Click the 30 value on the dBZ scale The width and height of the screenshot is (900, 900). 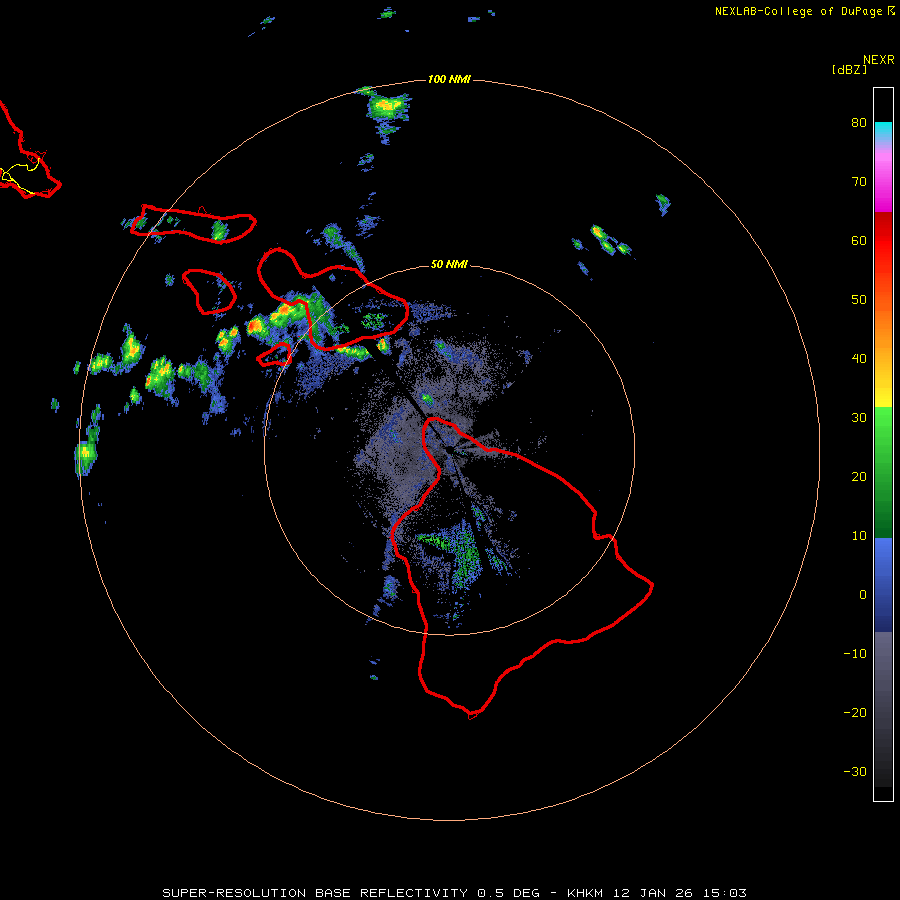pyautogui.click(x=859, y=418)
